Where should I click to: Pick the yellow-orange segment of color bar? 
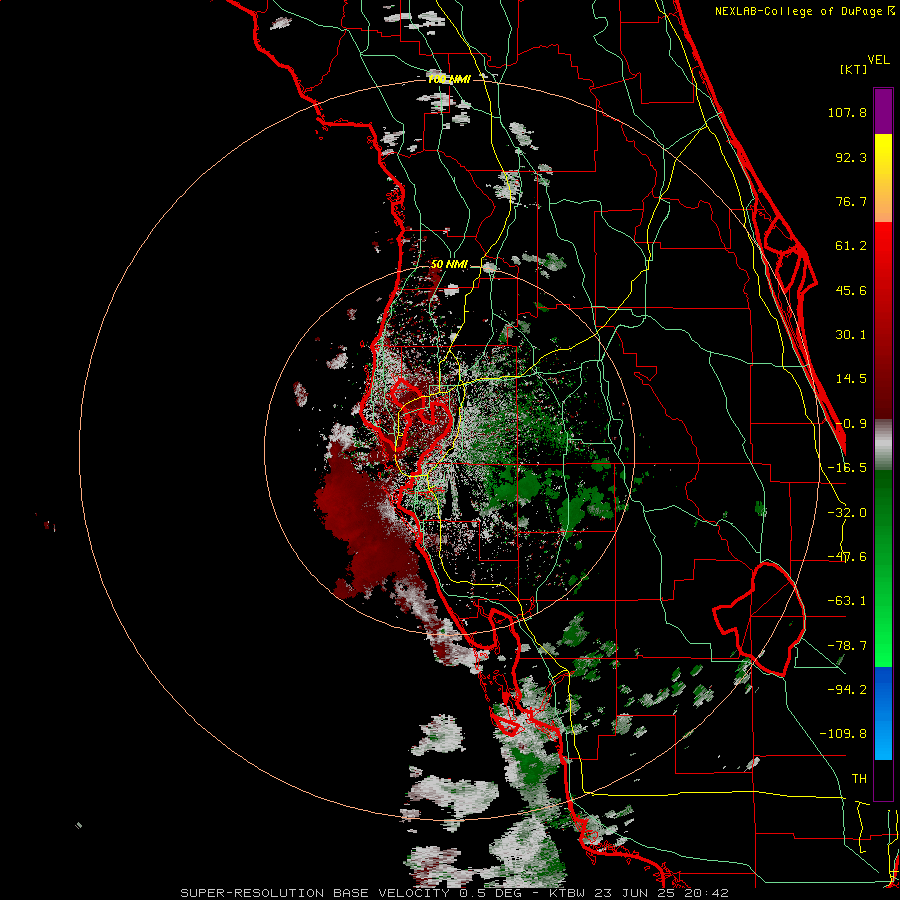(x=883, y=179)
